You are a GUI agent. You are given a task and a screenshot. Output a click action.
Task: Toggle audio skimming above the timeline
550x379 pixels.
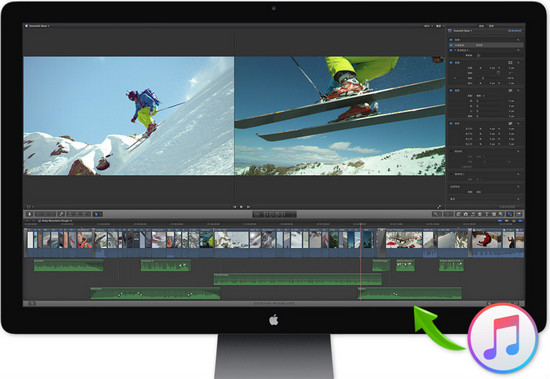click(x=507, y=221)
